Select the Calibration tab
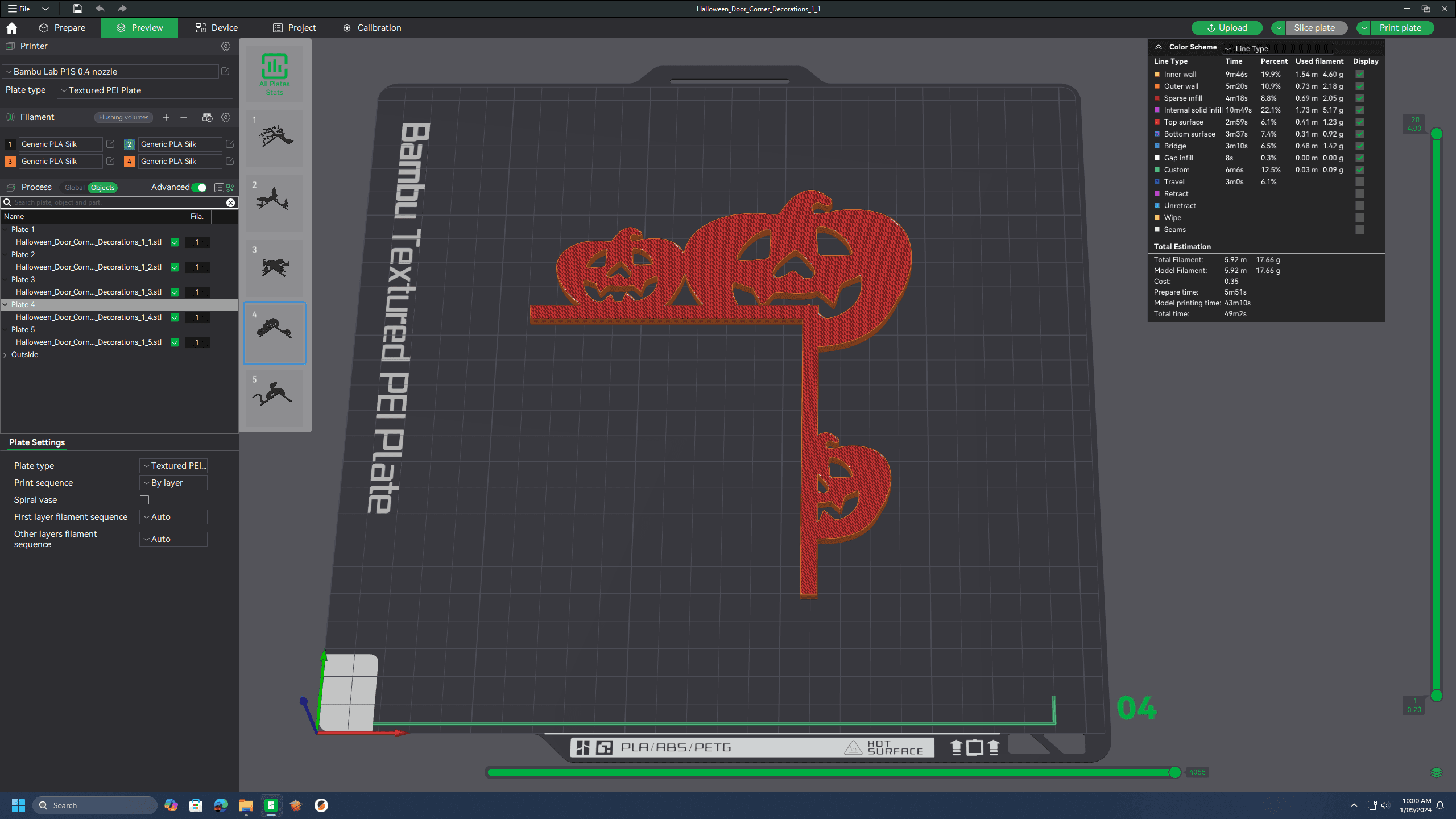The image size is (1456, 819). pyautogui.click(x=378, y=27)
